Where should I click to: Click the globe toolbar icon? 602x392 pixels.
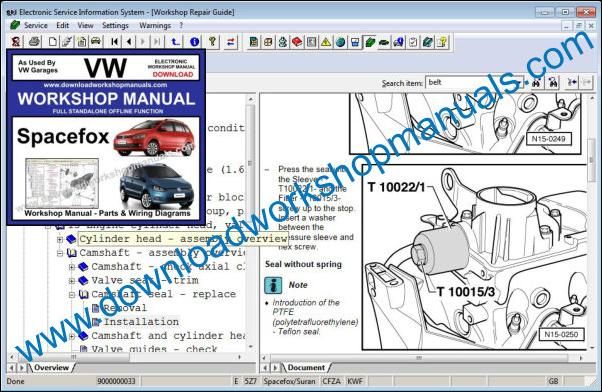(341, 41)
